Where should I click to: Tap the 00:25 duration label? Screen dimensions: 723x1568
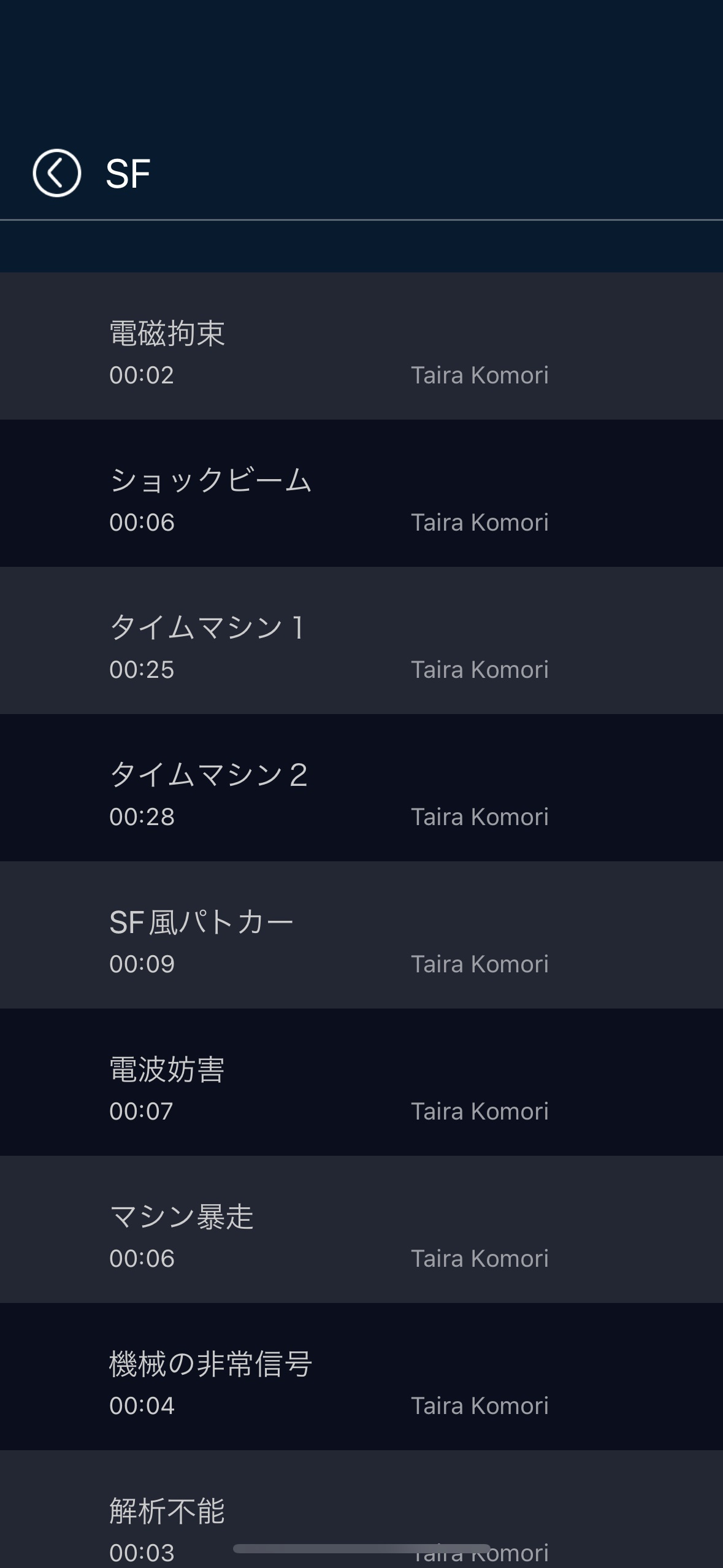pos(142,670)
